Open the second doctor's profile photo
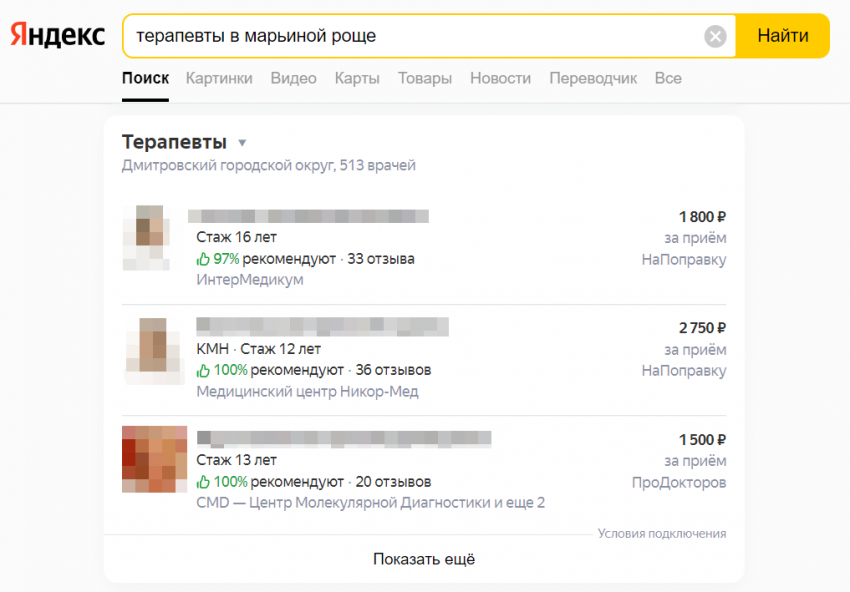 [153, 350]
